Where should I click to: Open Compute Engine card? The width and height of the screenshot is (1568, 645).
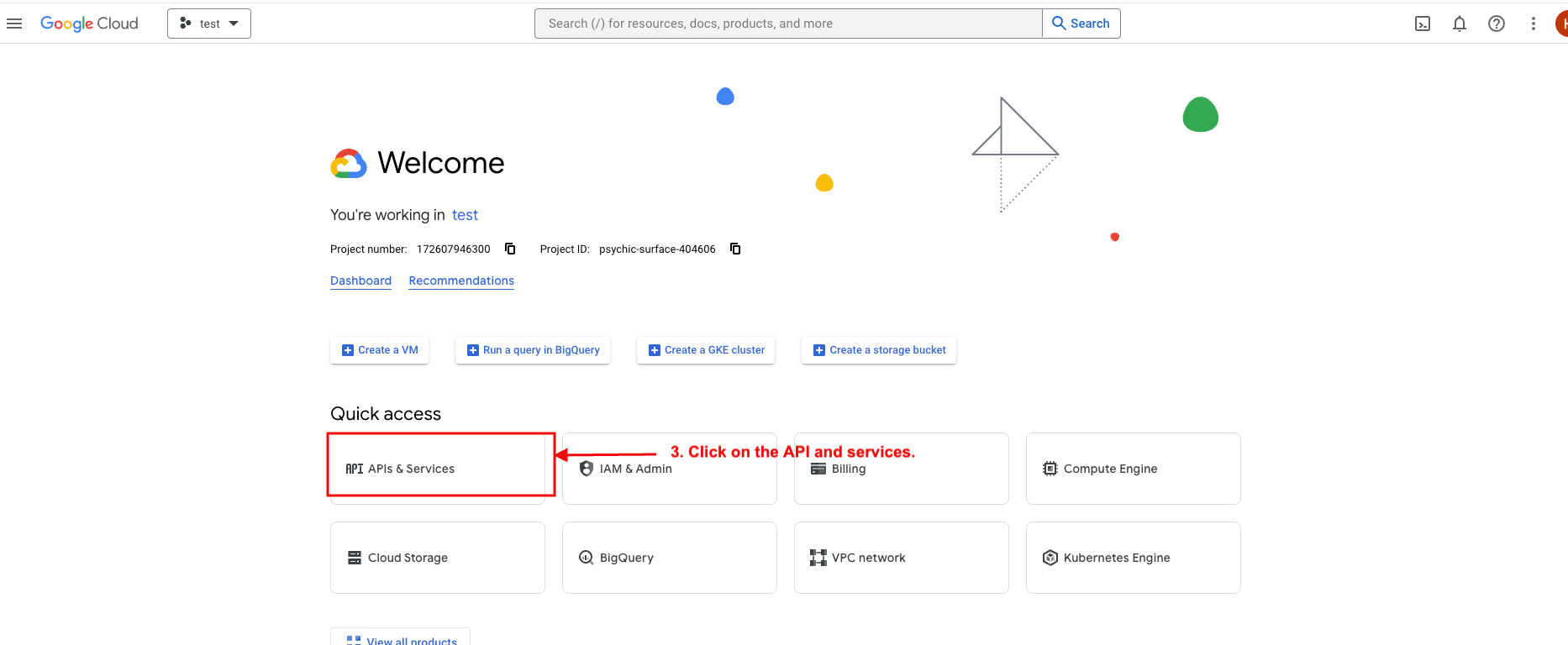1134,469
